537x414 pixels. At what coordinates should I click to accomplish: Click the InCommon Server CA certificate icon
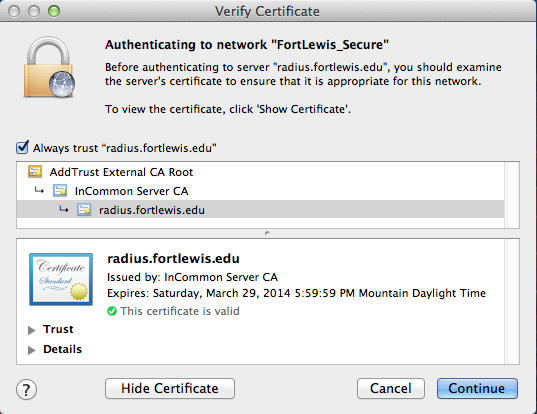[x=60, y=191]
